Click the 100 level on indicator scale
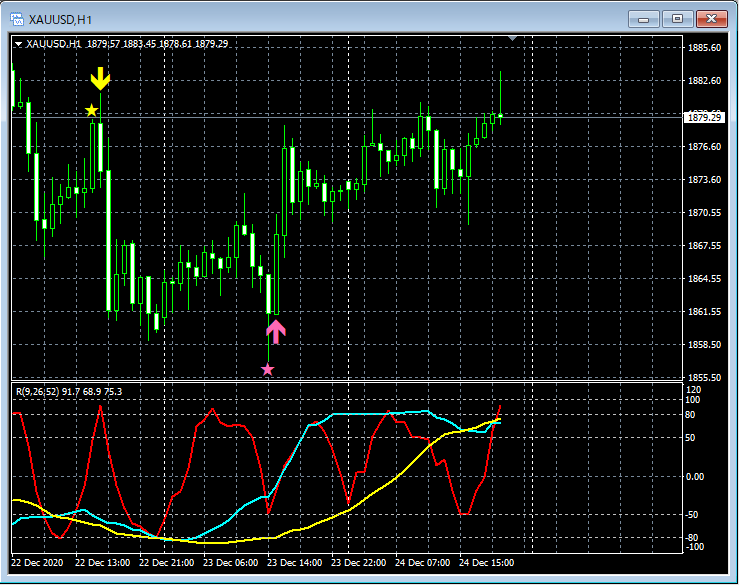The width and height of the screenshot is (739, 585). (694, 400)
